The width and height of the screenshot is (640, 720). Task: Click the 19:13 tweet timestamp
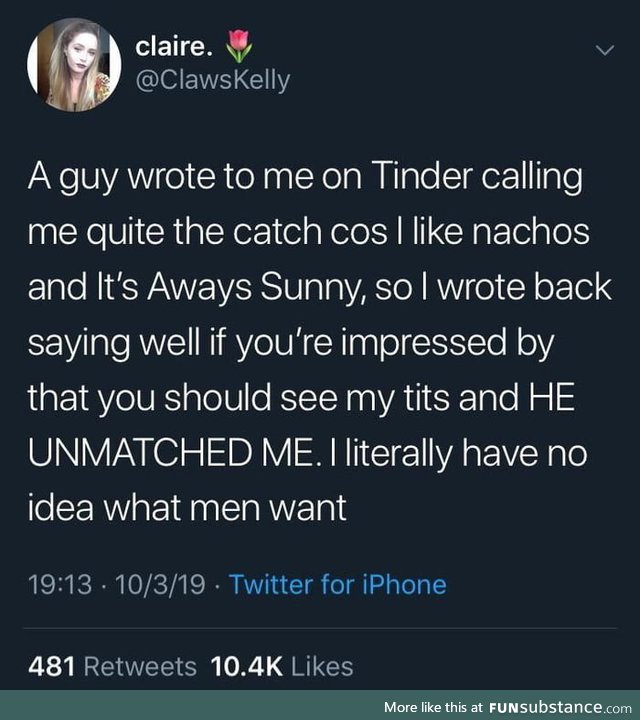pyautogui.click(x=60, y=585)
